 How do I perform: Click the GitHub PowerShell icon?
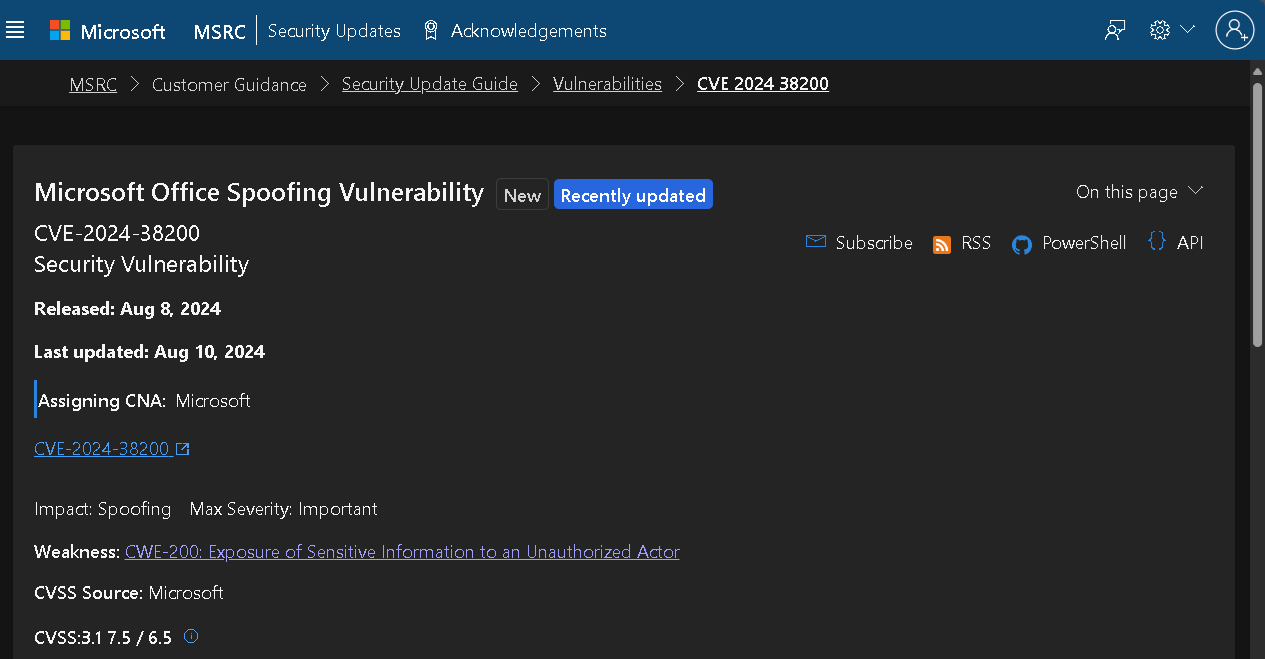(x=1022, y=245)
